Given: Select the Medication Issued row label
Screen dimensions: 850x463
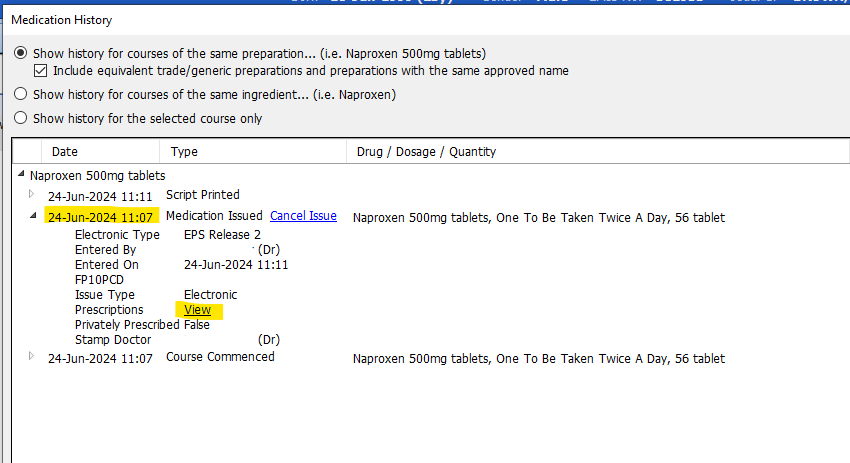Looking at the screenshot, I should tap(214, 216).
